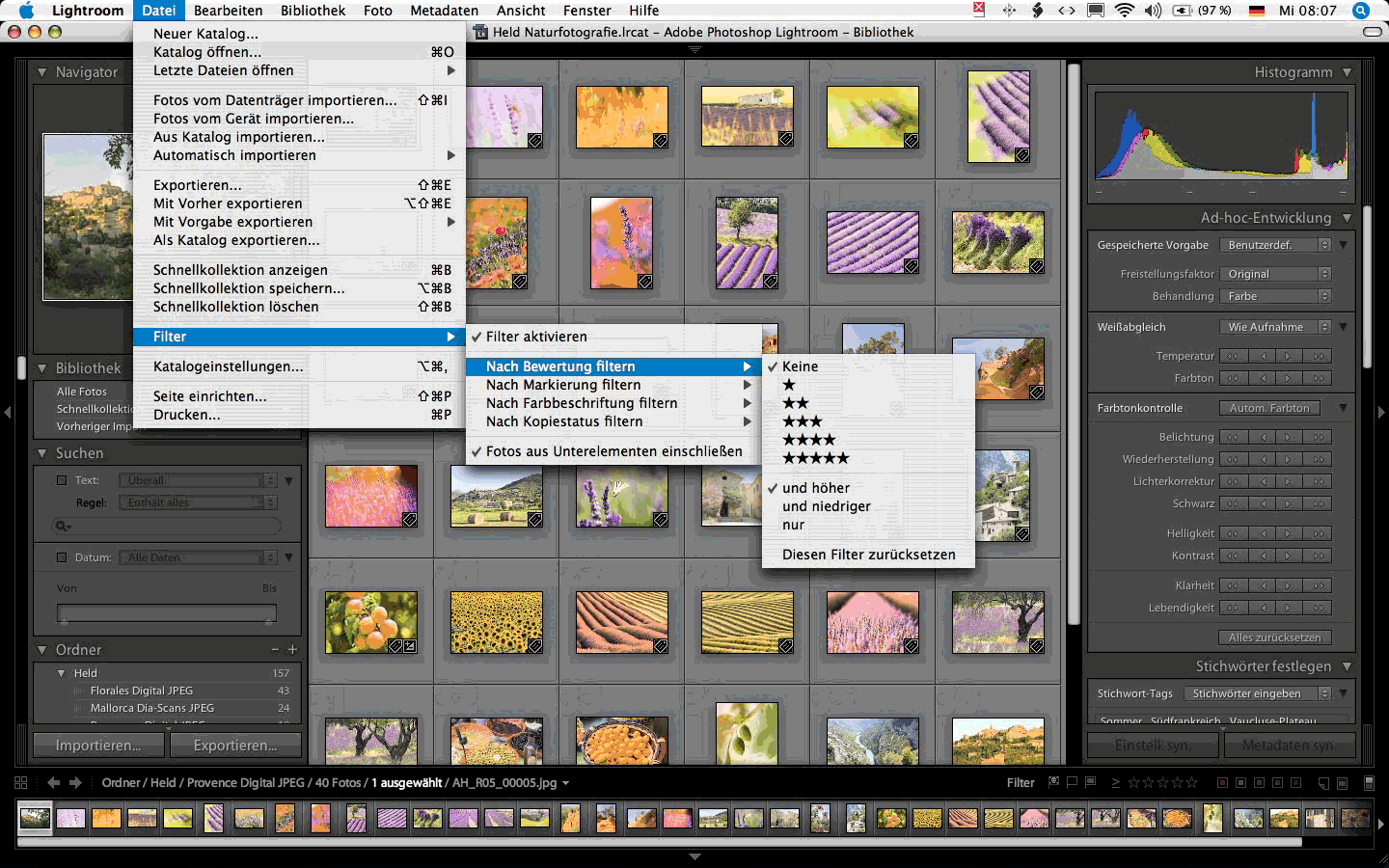The height and width of the screenshot is (868, 1389).
Task: Collapse the right panel group via edge arrow
Action: pos(1381,413)
